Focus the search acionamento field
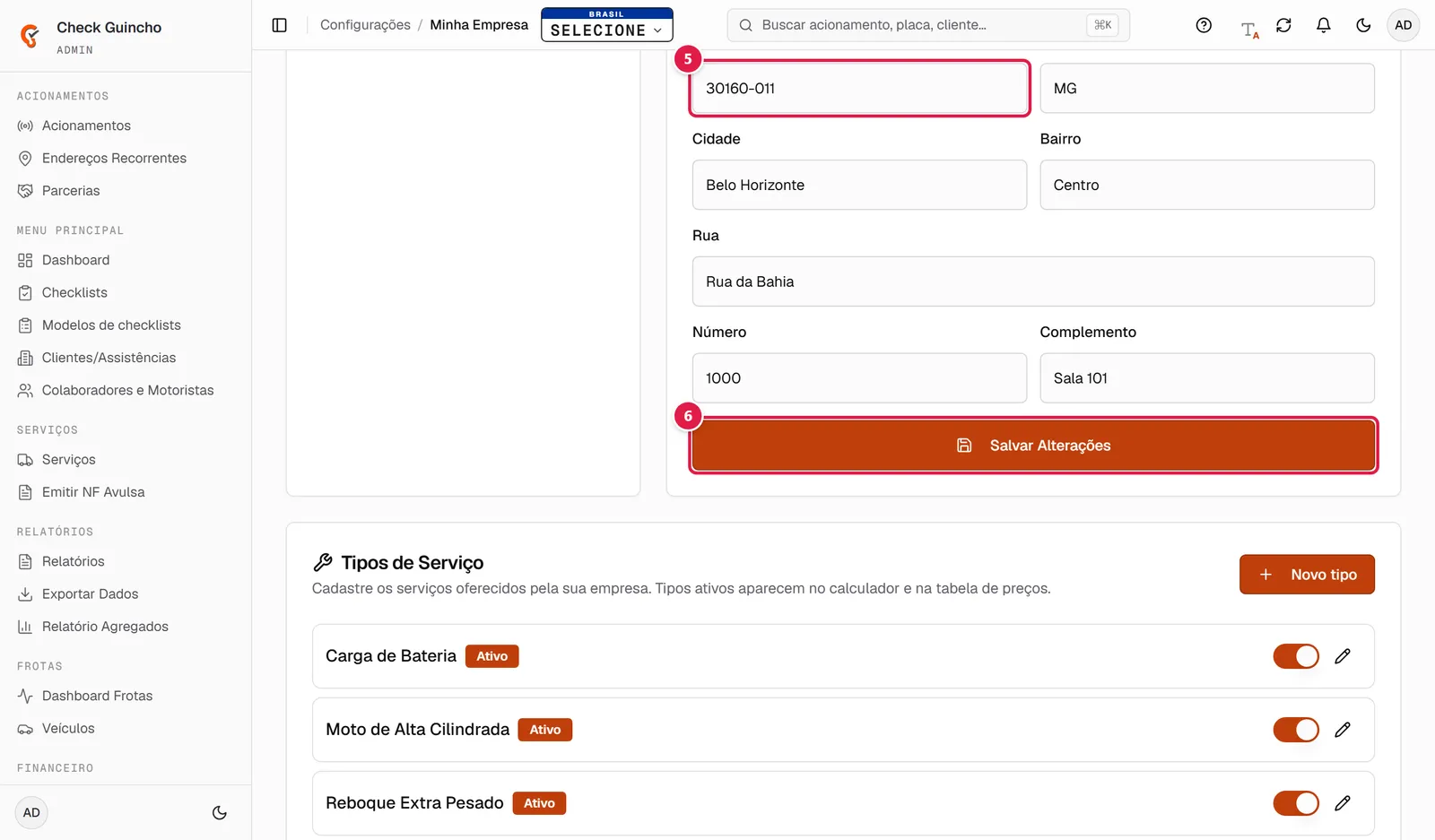Image resolution: width=1435 pixels, height=840 pixels. (x=928, y=25)
